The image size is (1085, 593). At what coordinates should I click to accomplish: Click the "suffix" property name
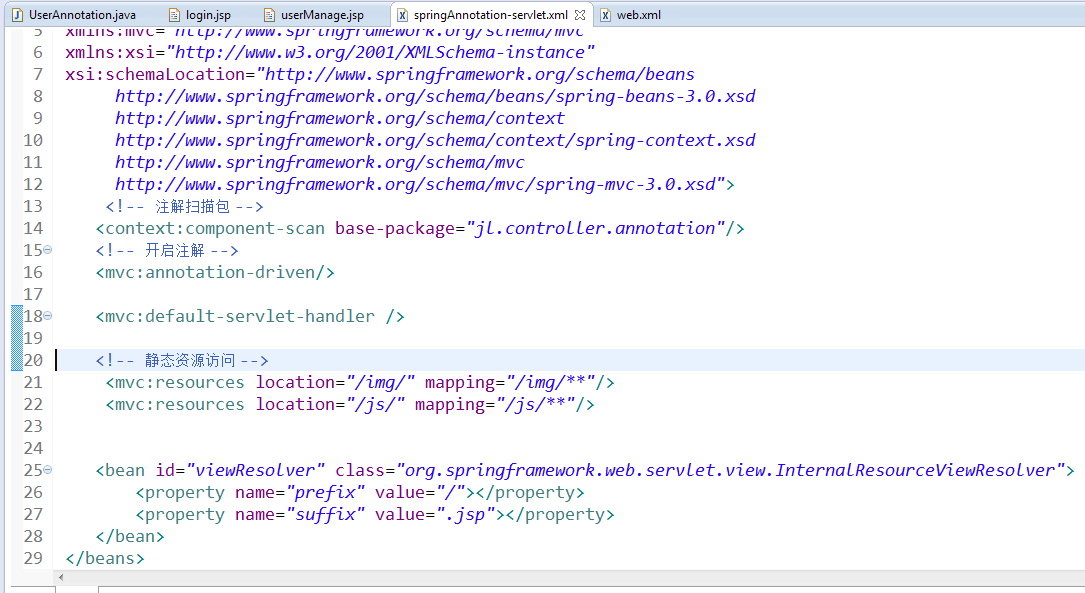[325, 515]
